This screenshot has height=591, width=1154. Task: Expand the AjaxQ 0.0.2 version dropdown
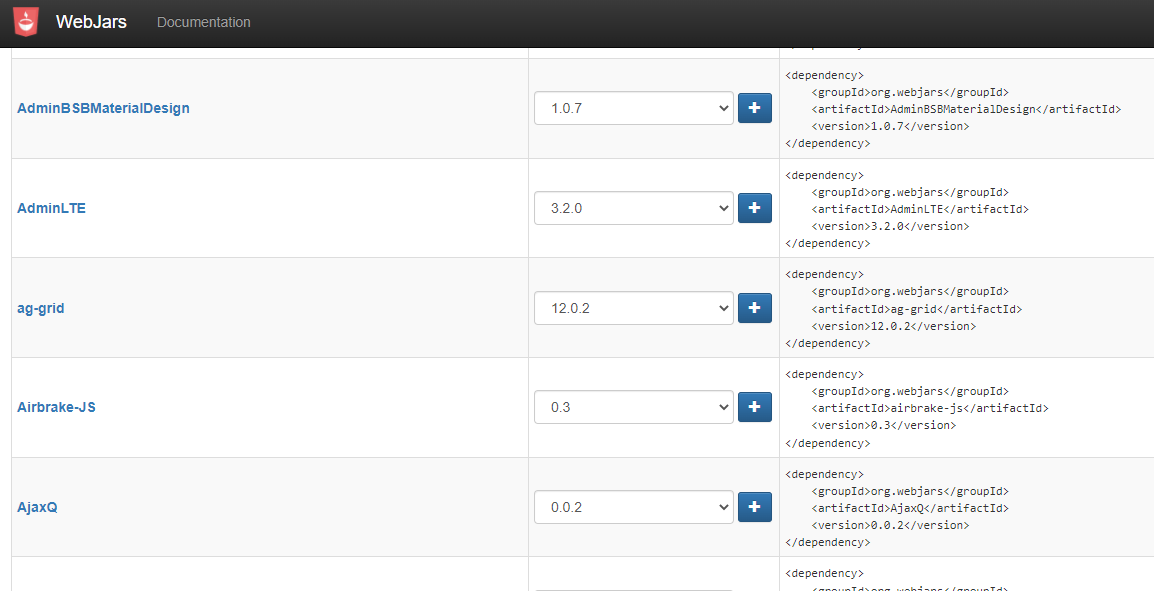click(634, 507)
